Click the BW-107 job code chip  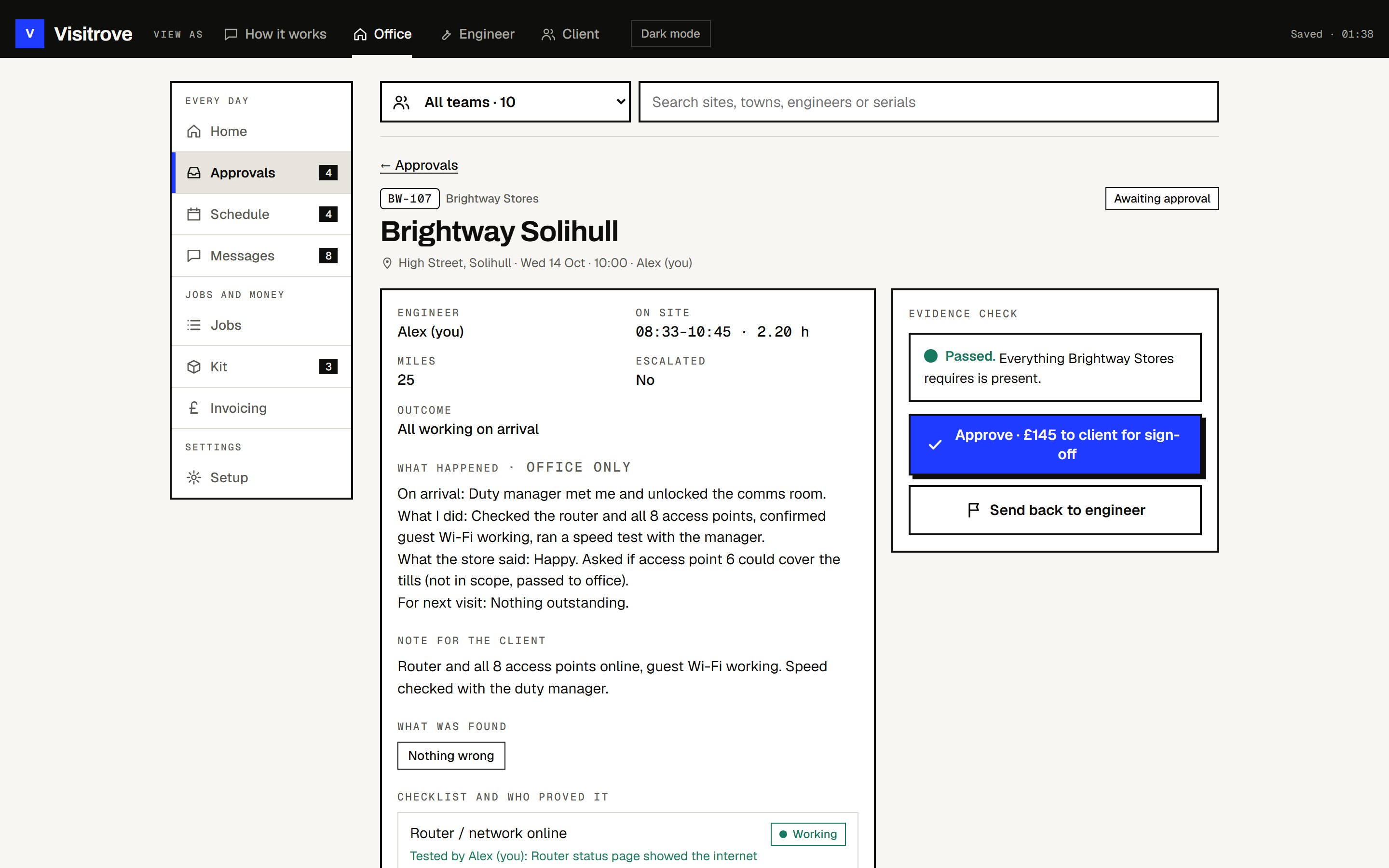coord(410,199)
